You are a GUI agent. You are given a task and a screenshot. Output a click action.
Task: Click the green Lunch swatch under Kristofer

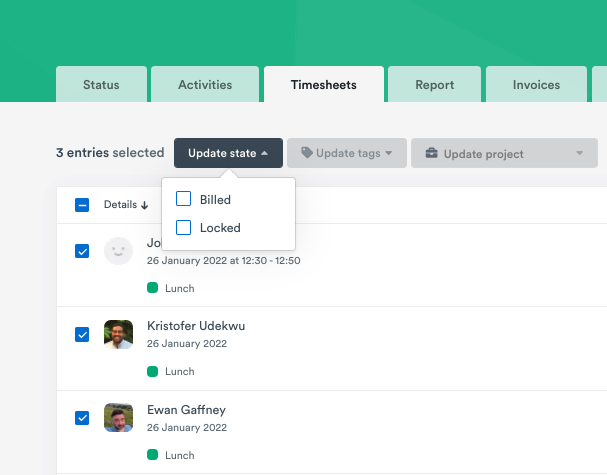click(x=153, y=371)
